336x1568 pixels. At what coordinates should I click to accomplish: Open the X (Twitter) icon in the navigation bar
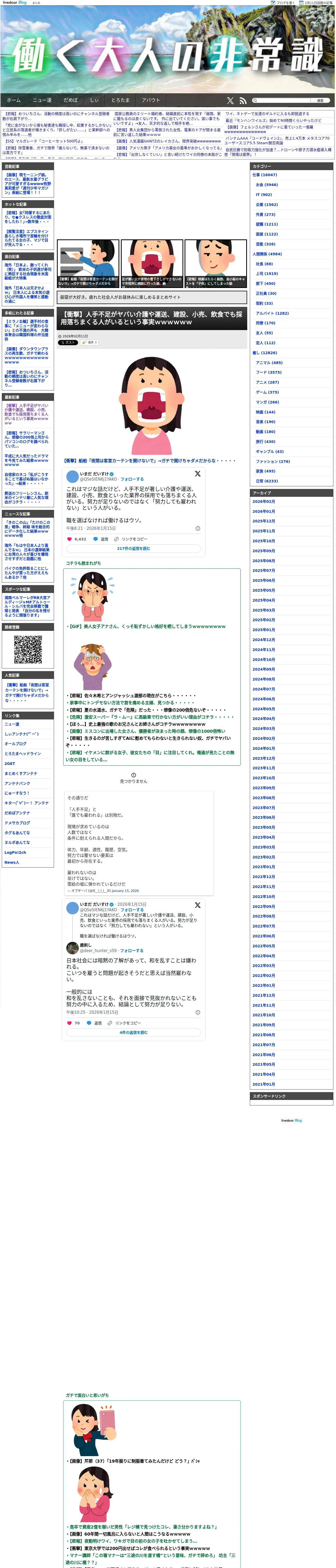click(230, 100)
